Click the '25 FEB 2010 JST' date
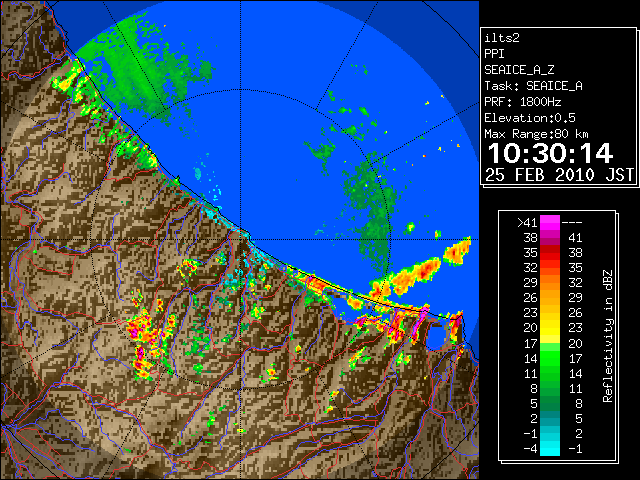Screen dimensions: 640x480 pos(560,175)
